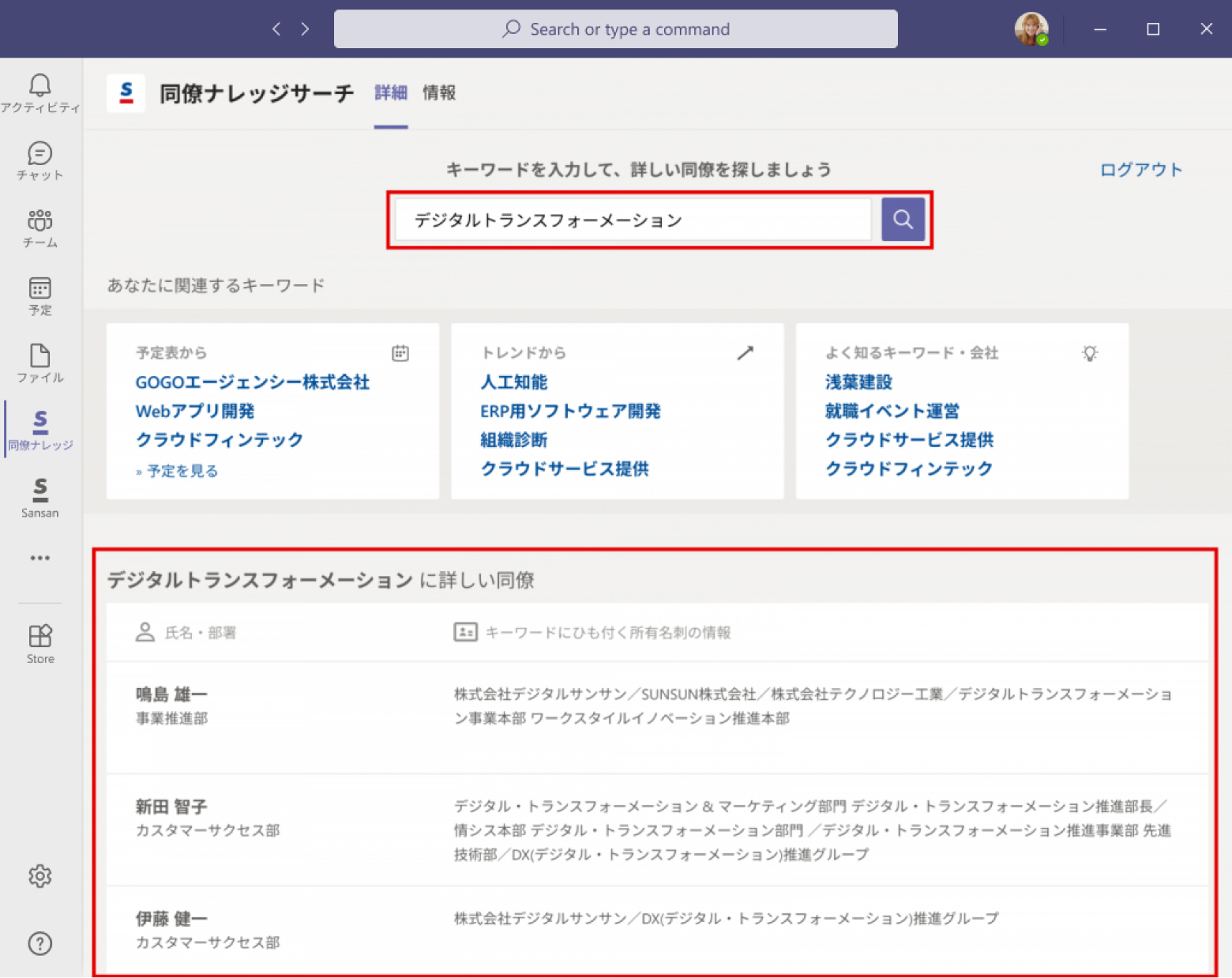Click the lightbulb icon in よく知るキーワード card
1232x978 pixels.
[x=1090, y=353]
